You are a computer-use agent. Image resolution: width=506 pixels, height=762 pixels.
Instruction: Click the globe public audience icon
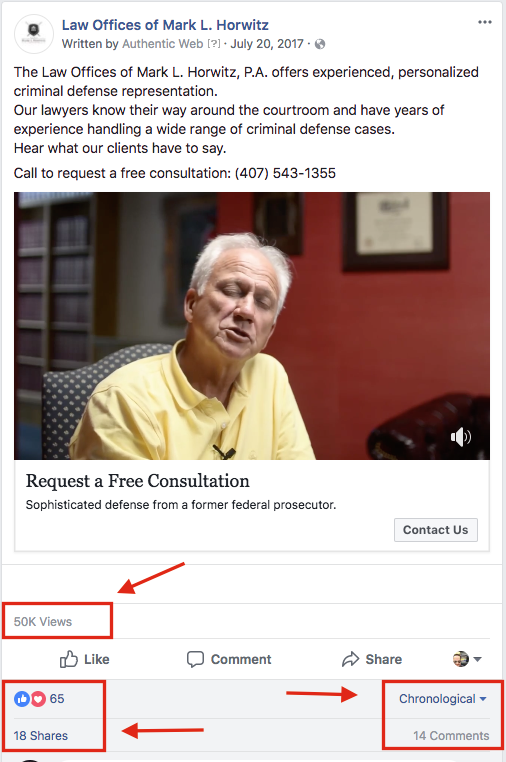tap(320, 44)
